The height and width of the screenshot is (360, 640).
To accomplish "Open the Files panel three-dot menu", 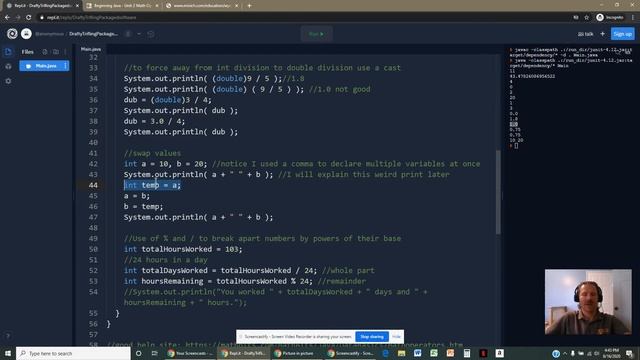I will coord(65,52).
